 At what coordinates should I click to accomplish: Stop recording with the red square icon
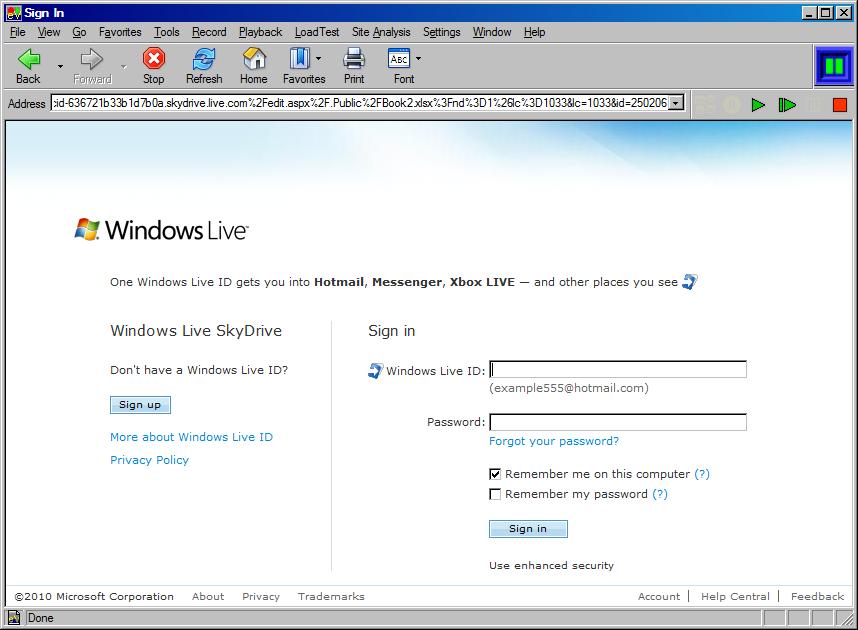[840, 103]
